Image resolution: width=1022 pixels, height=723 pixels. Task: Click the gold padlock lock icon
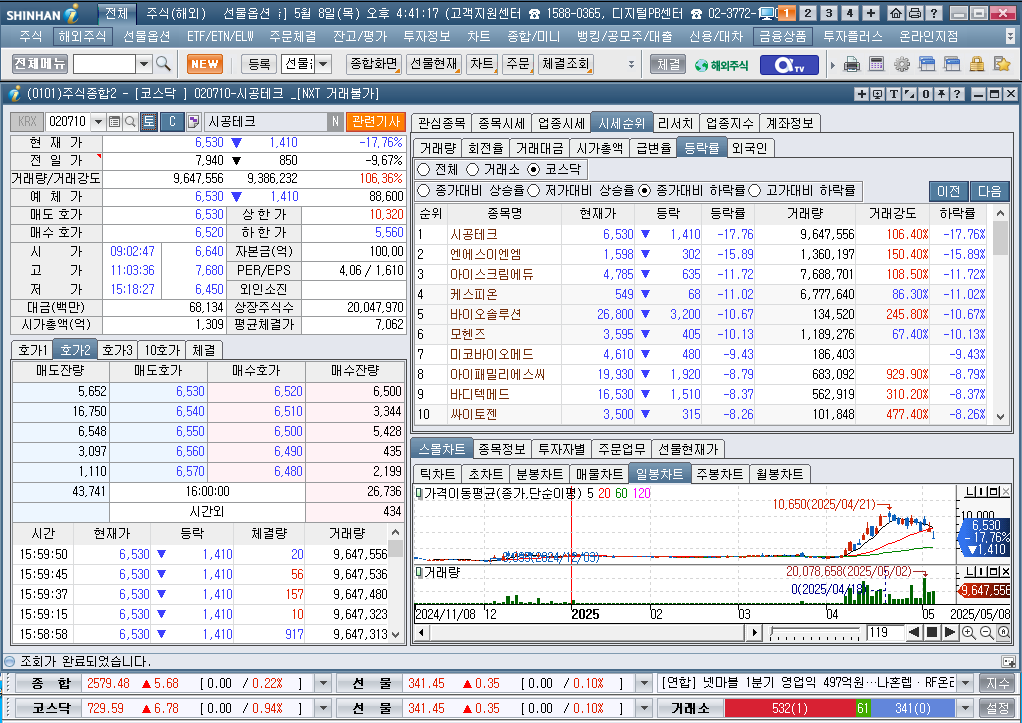pyautogui.click(x=976, y=64)
